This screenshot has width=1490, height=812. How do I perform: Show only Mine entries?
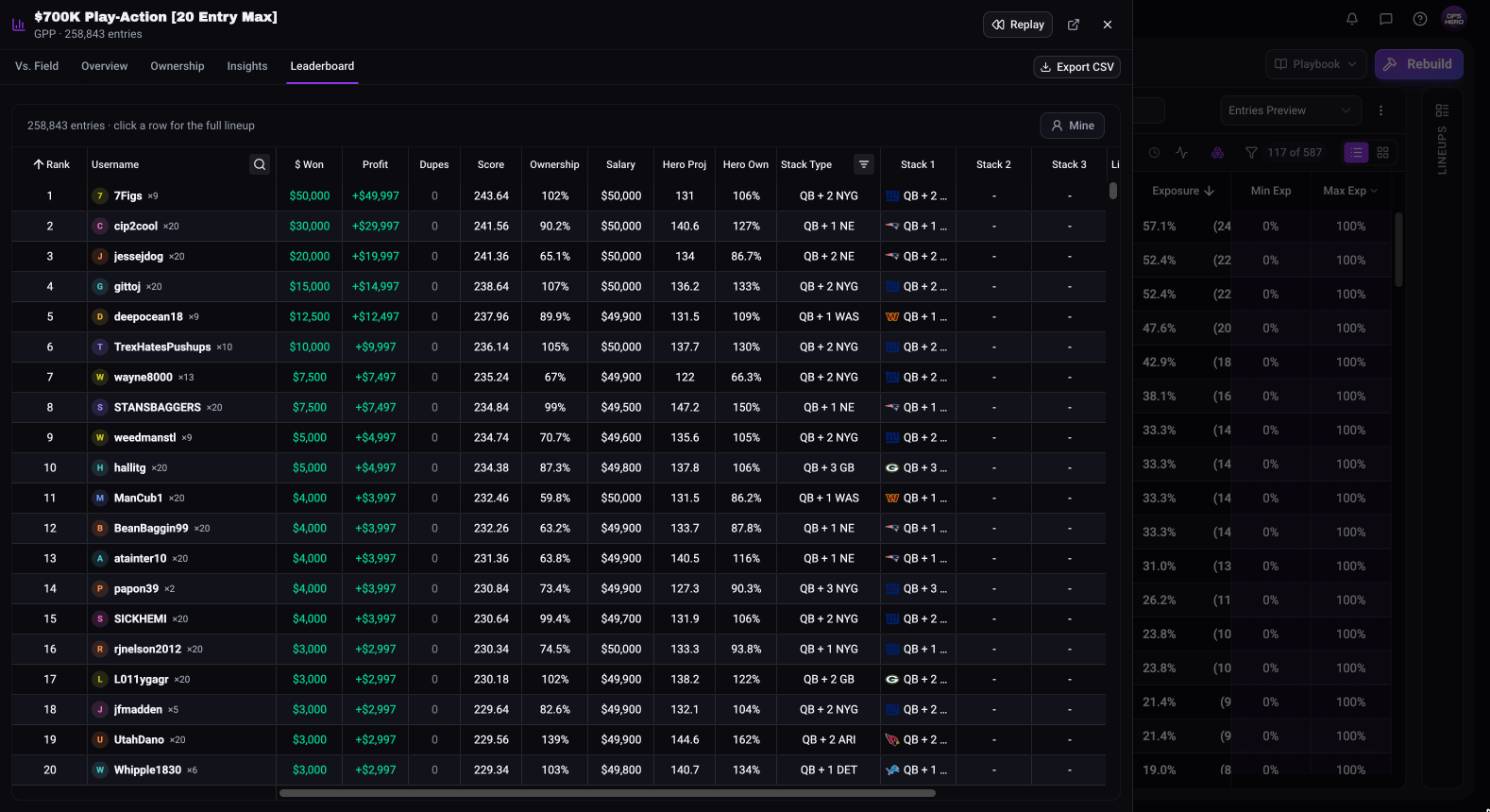click(1072, 126)
